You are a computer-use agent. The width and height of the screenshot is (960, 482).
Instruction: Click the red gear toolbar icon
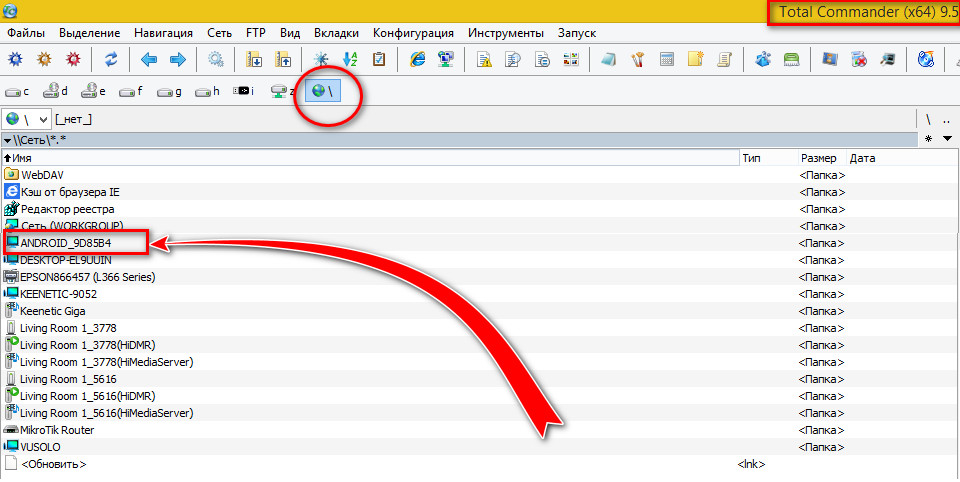(73, 59)
